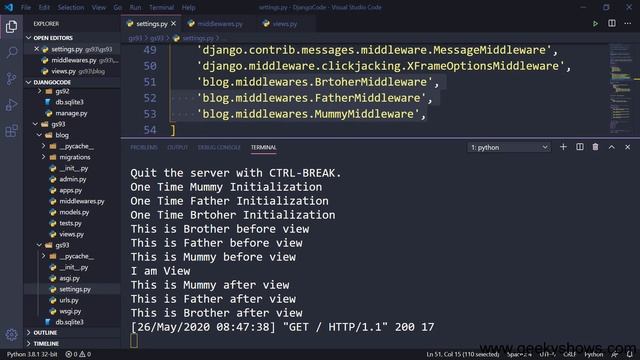The image size is (640, 360).
Task: Open models.py in the file tree
Action: (74, 212)
